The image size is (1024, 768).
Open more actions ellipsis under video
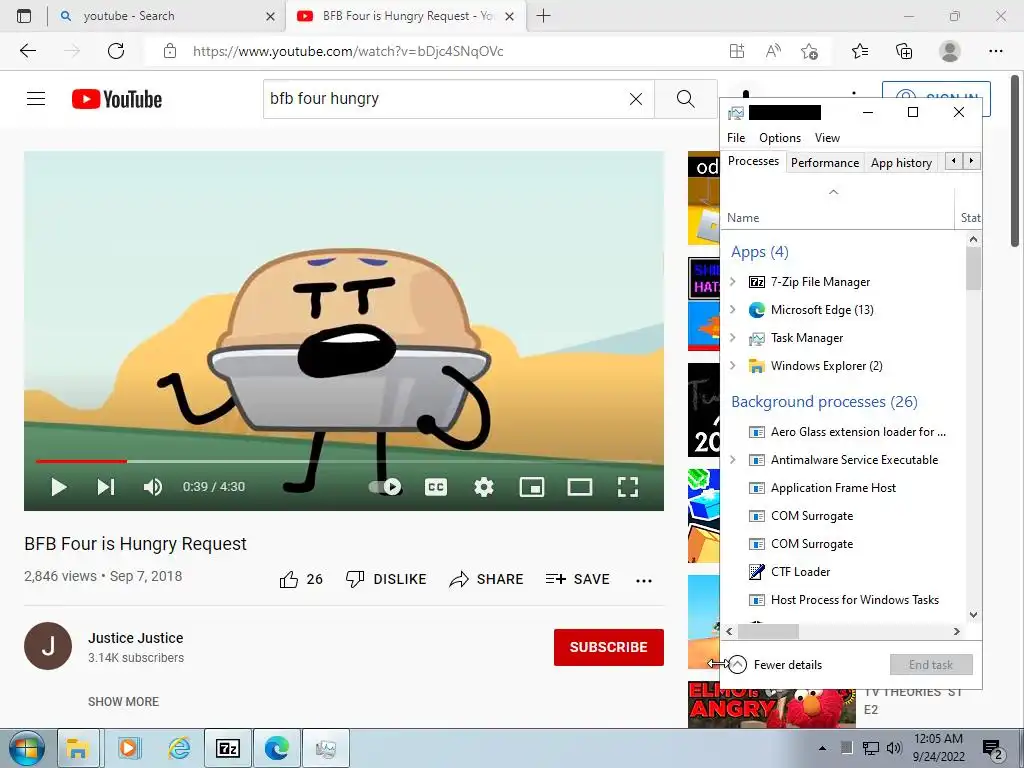[x=644, y=581]
